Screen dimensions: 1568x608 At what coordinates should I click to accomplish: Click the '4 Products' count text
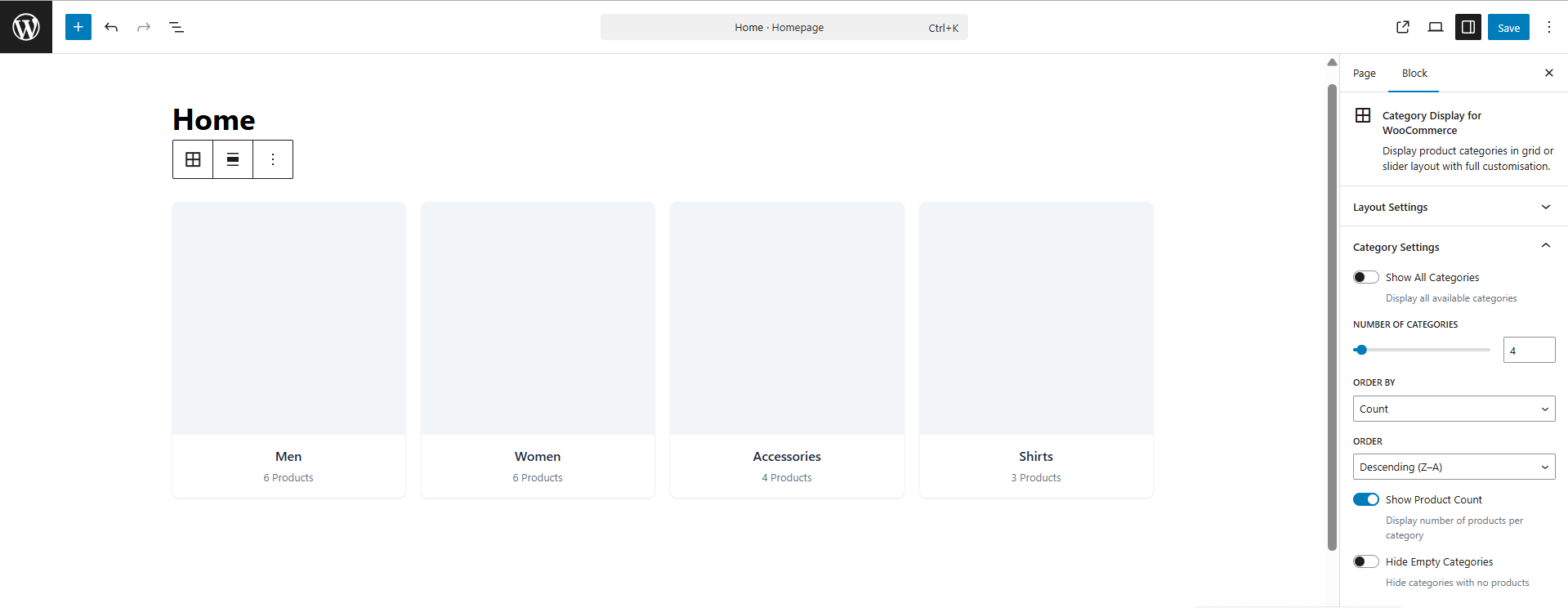pos(787,477)
